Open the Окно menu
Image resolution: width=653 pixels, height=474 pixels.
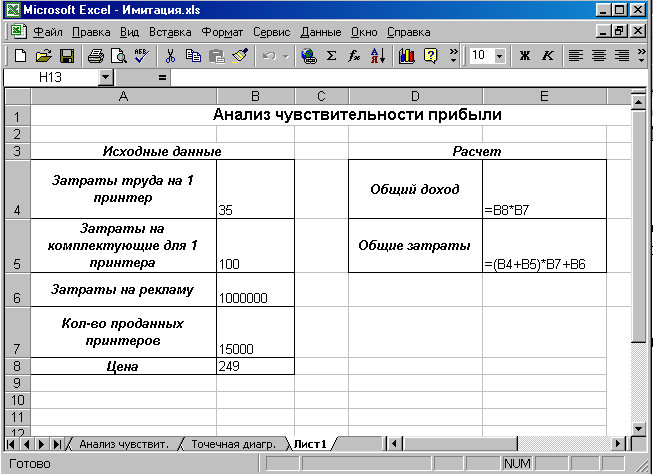pyautogui.click(x=364, y=32)
